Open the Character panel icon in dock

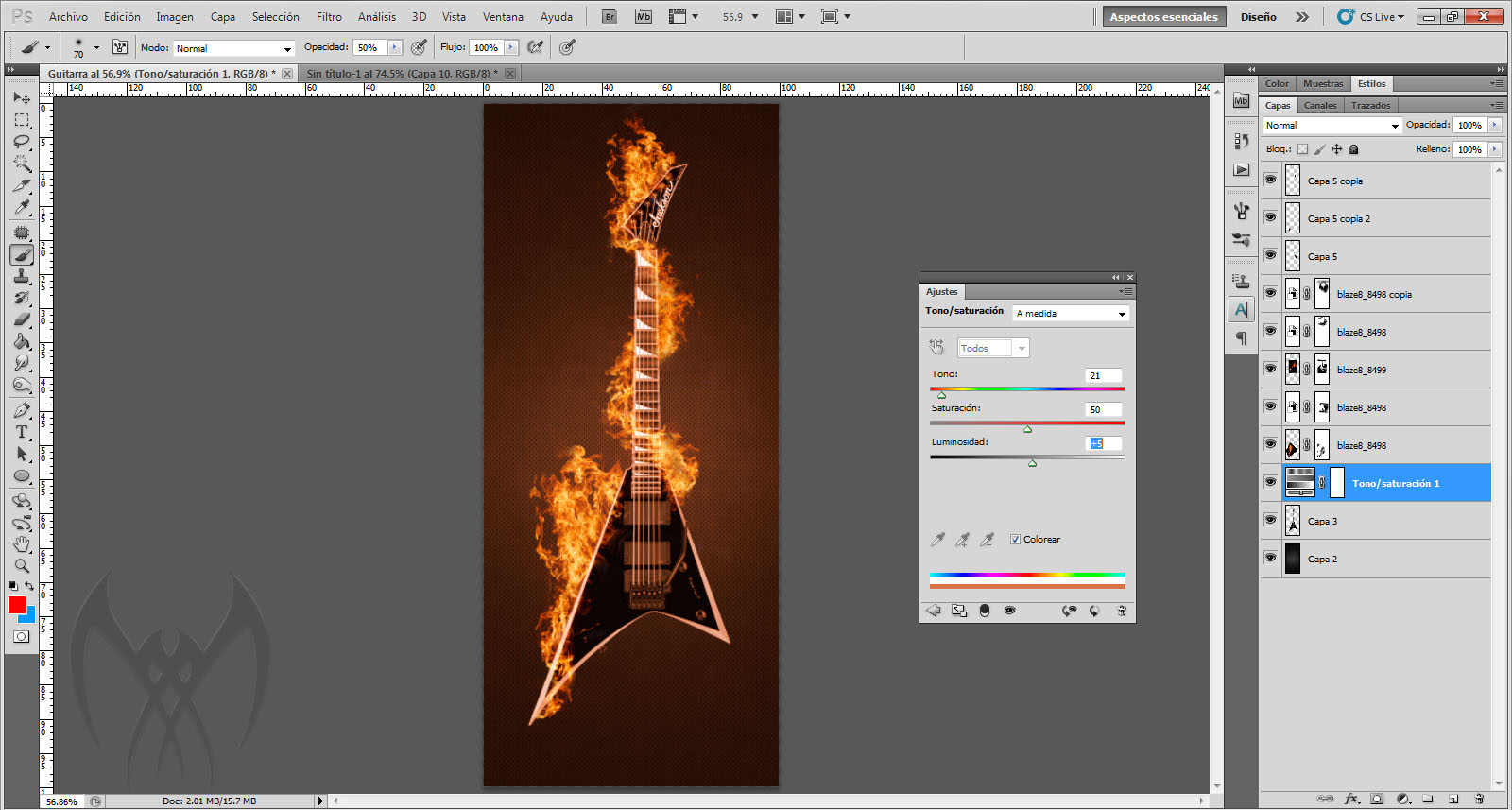tap(1242, 310)
